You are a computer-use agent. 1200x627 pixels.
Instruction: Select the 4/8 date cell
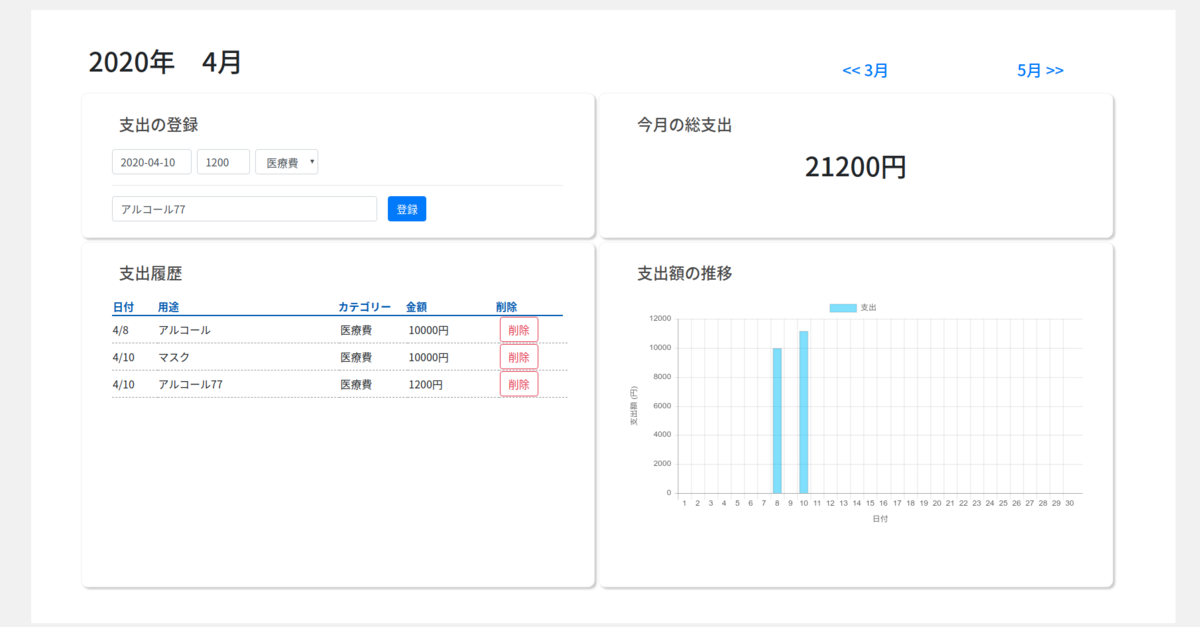121,330
